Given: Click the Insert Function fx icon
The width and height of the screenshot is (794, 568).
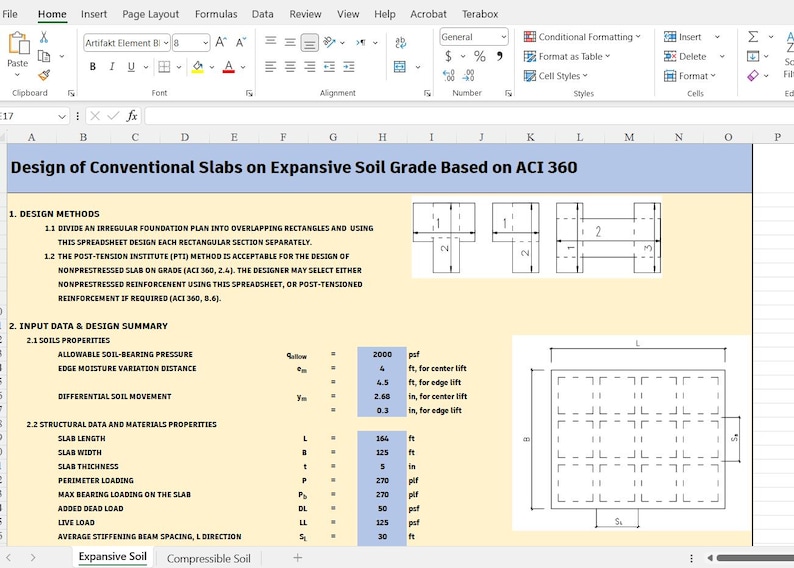Looking at the screenshot, I should 132,116.
